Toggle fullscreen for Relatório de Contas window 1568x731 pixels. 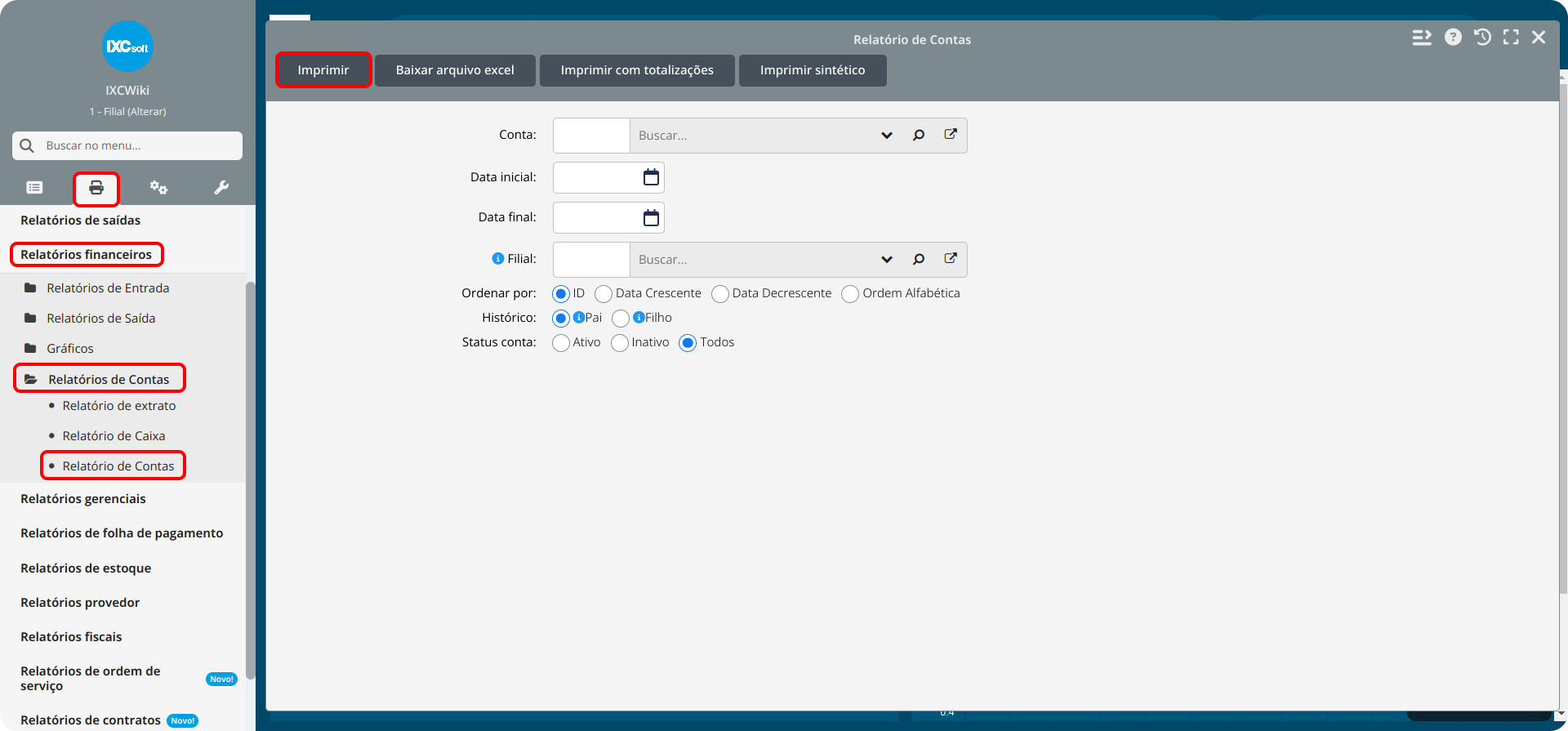click(1511, 38)
